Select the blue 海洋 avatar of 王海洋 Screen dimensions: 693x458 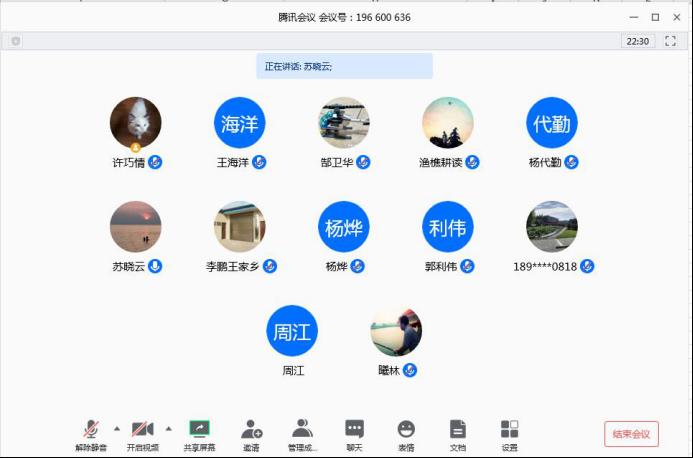[239, 123]
